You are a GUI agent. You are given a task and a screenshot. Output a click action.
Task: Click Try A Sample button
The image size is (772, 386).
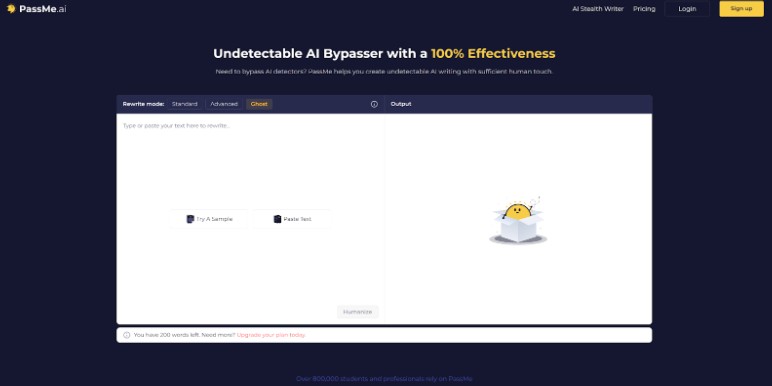pos(210,219)
